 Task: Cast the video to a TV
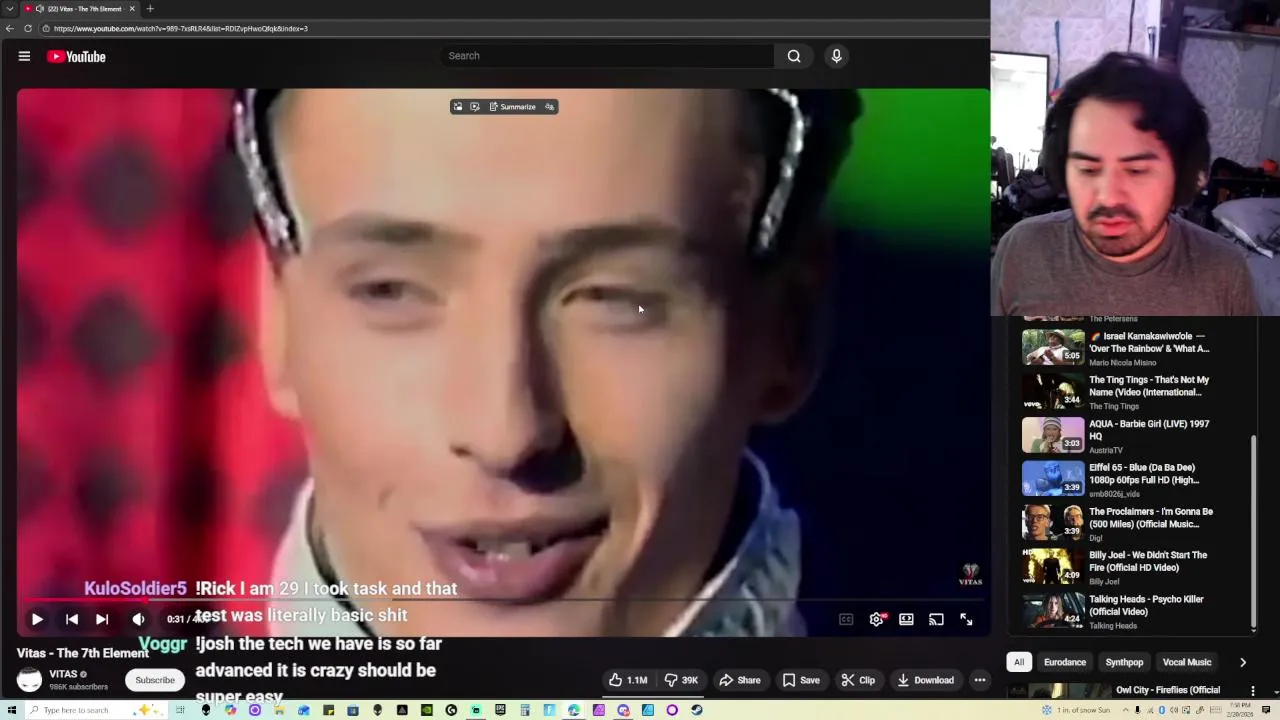[936, 620]
